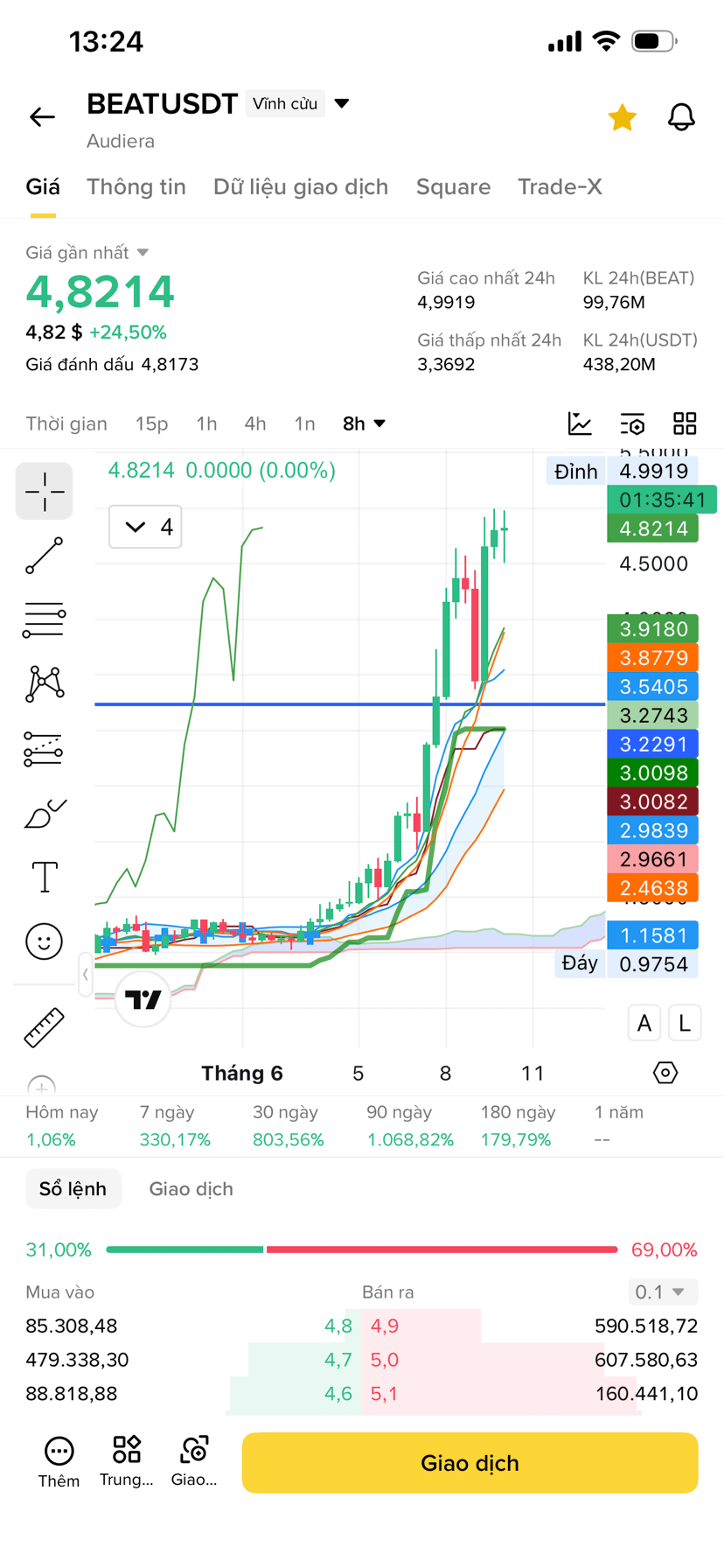Select the crosshair cursor tool
Image resolution: width=724 pixels, height=1568 pixels.
(x=45, y=492)
